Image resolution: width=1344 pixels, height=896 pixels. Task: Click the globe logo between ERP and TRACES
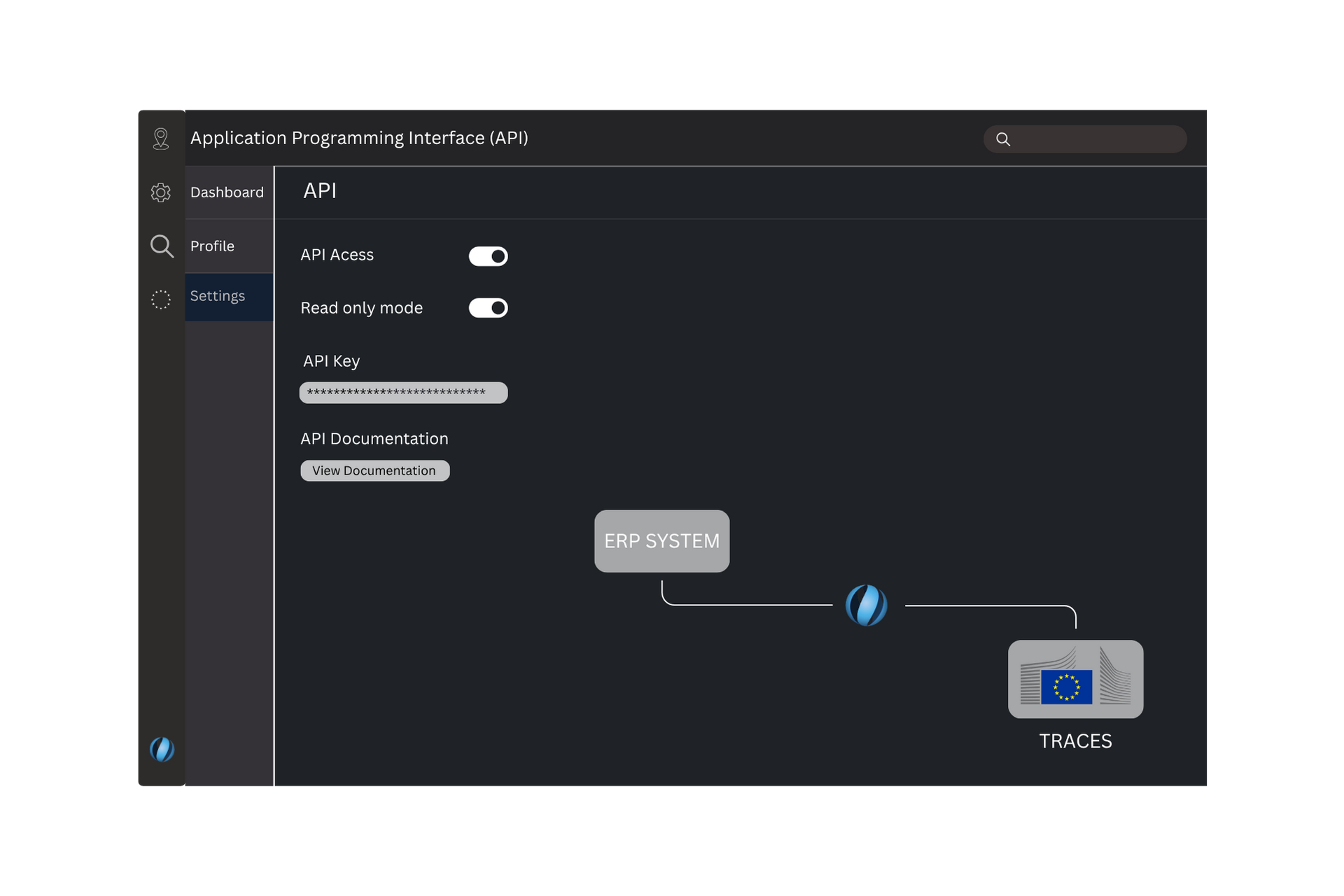point(867,605)
